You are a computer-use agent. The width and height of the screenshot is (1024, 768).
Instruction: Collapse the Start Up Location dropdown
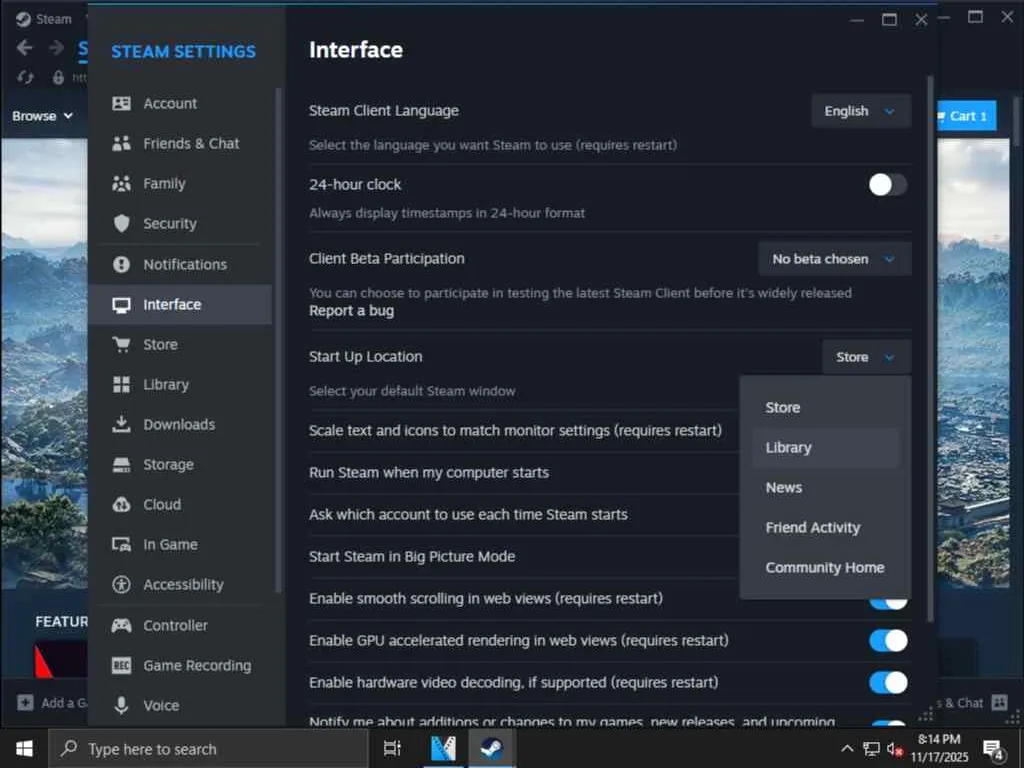coord(866,357)
